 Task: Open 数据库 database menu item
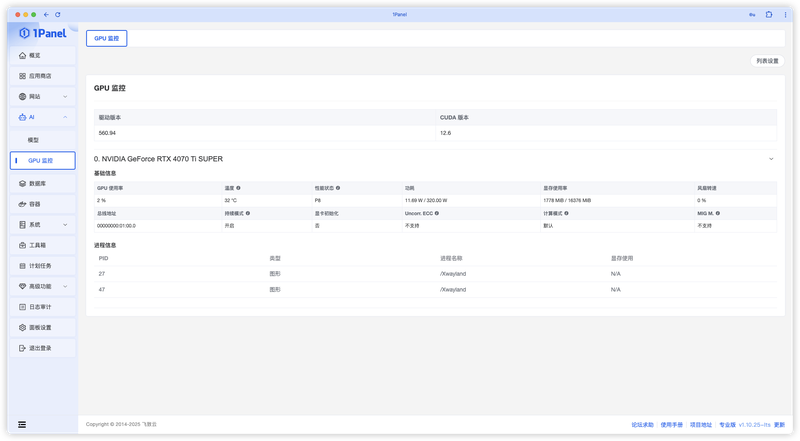[x=43, y=183]
